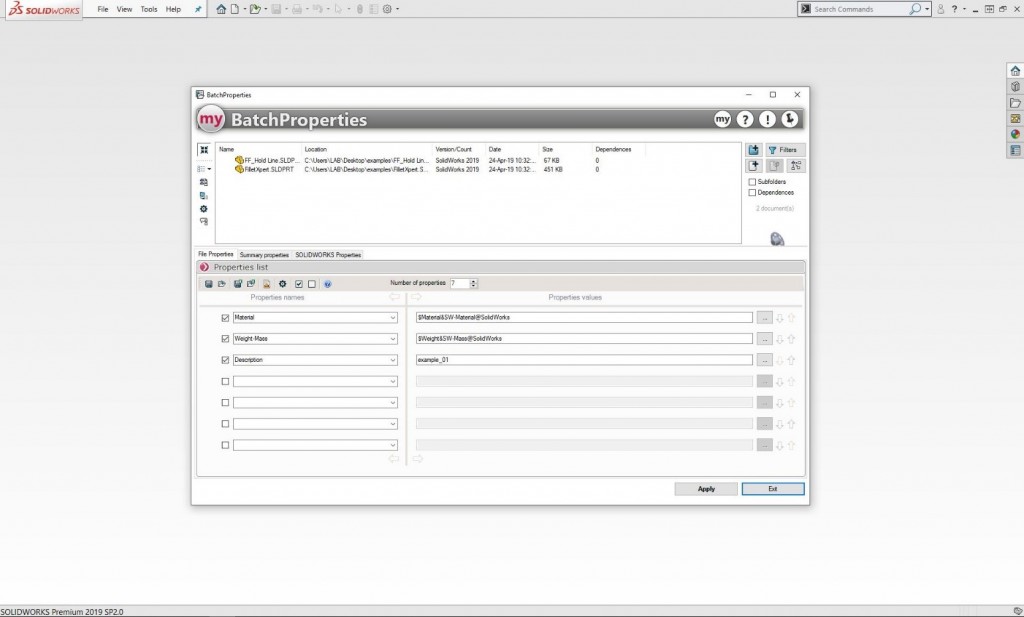Click the blue help icon in Properties toolbar
The height and width of the screenshot is (617, 1024).
click(328, 284)
